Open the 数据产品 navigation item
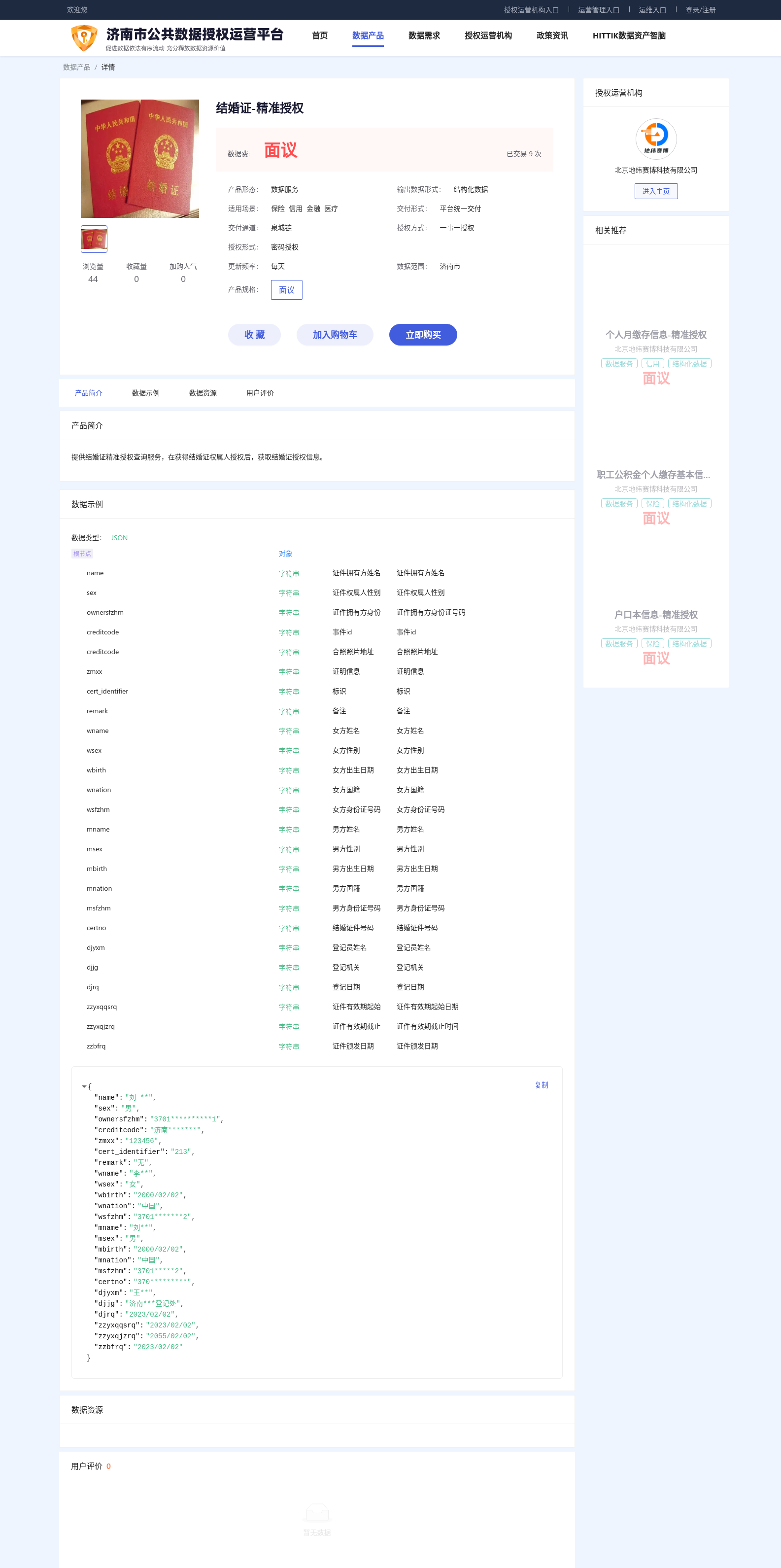Viewport: 781px width, 1568px height. [368, 36]
